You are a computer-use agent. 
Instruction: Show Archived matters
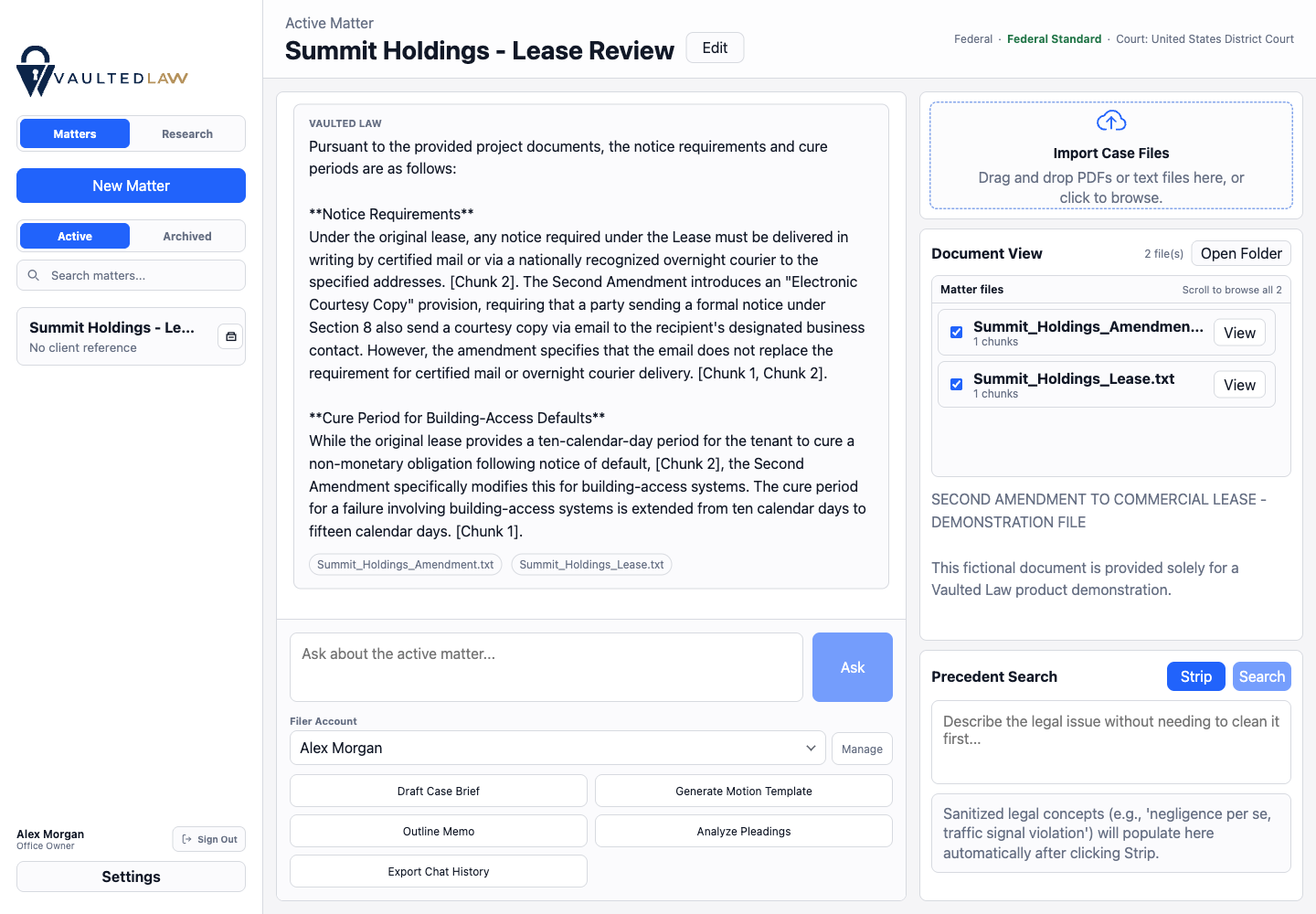tap(187, 236)
